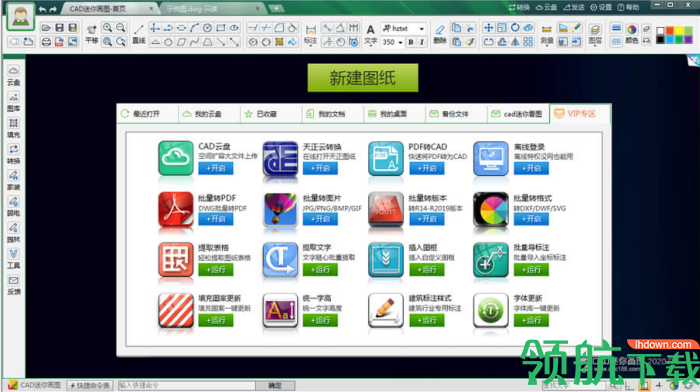This screenshot has height=392, width=700.
Task: Open 云盘 in left sidebar
Action: pos(13,75)
